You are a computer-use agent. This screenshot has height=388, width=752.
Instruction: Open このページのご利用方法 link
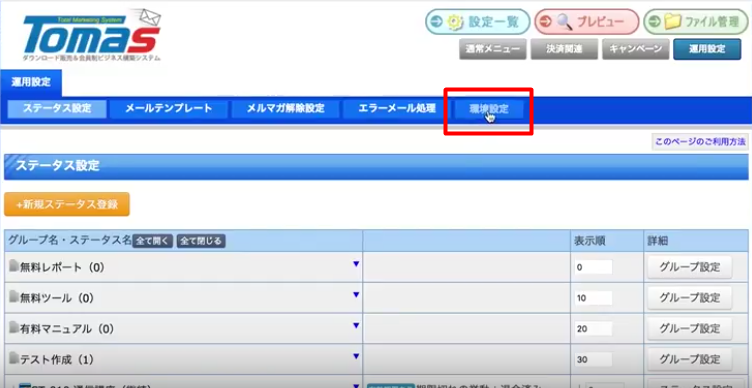click(x=700, y=142)
